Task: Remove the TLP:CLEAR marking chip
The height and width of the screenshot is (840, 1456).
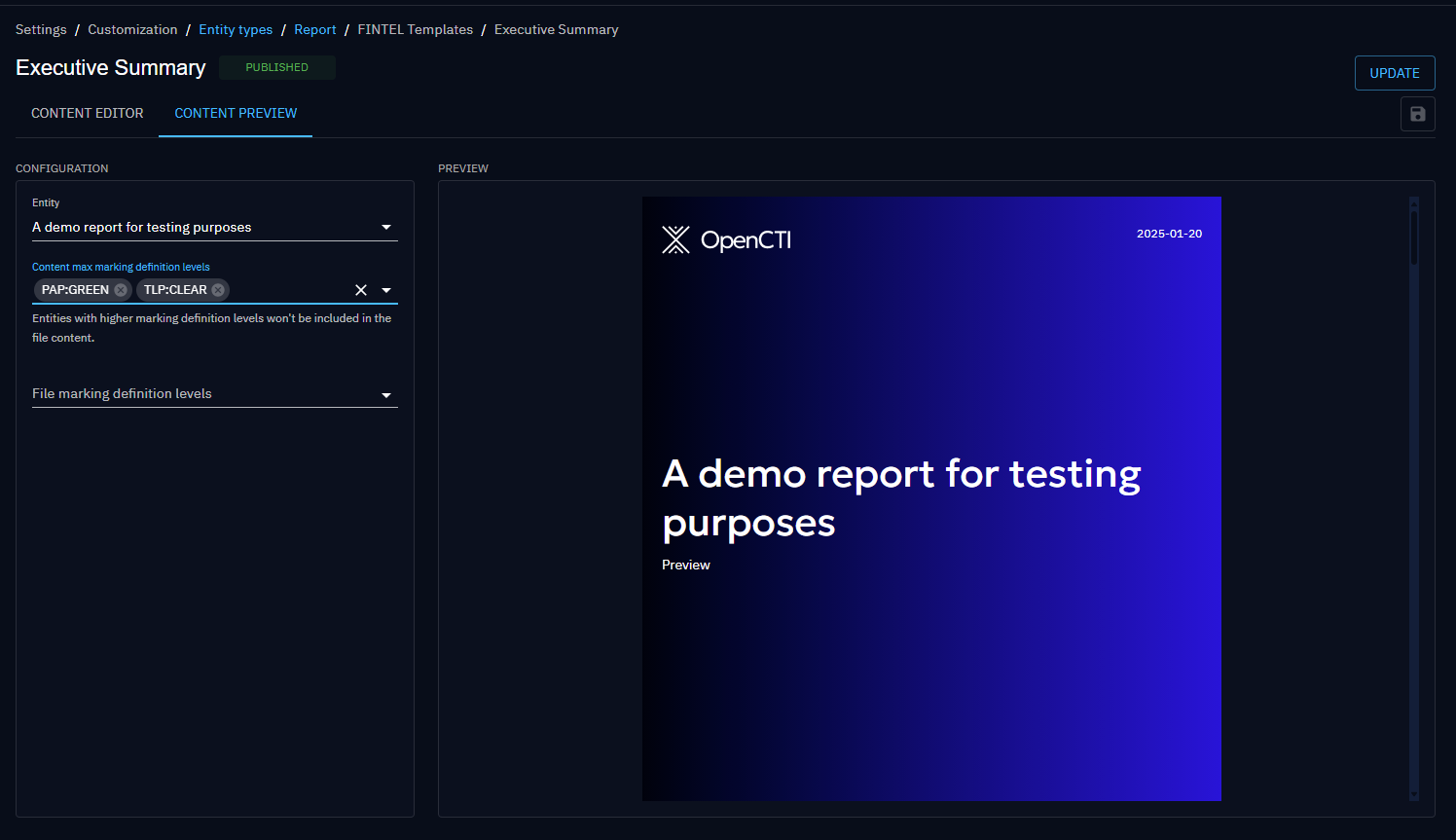Action: (218, 290)
